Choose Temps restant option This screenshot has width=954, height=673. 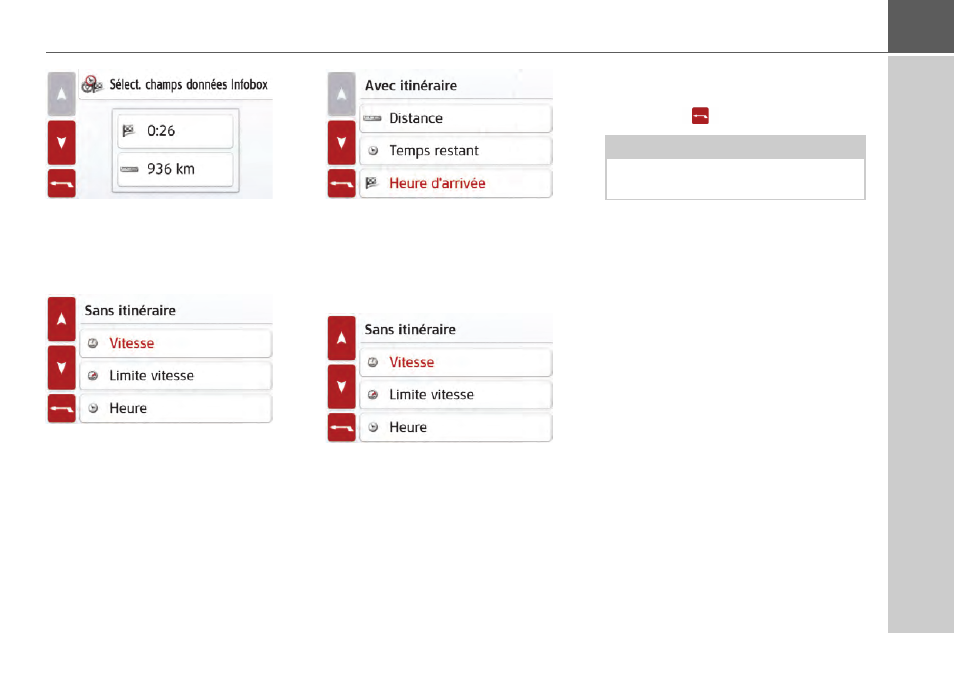[x=456, y=150]
